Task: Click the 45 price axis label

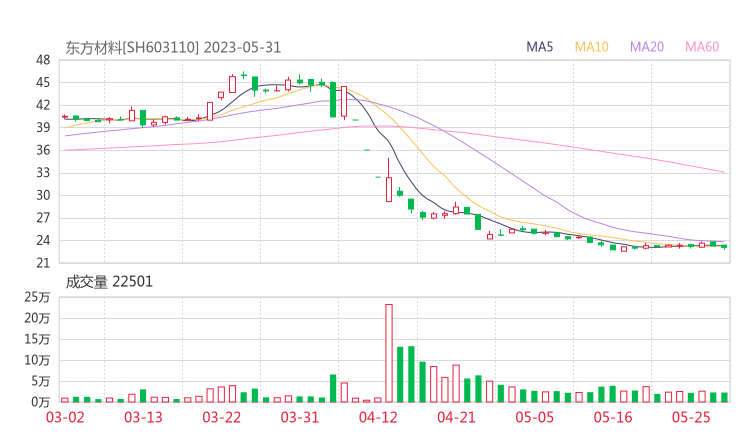Action: (x=43, y=83)
